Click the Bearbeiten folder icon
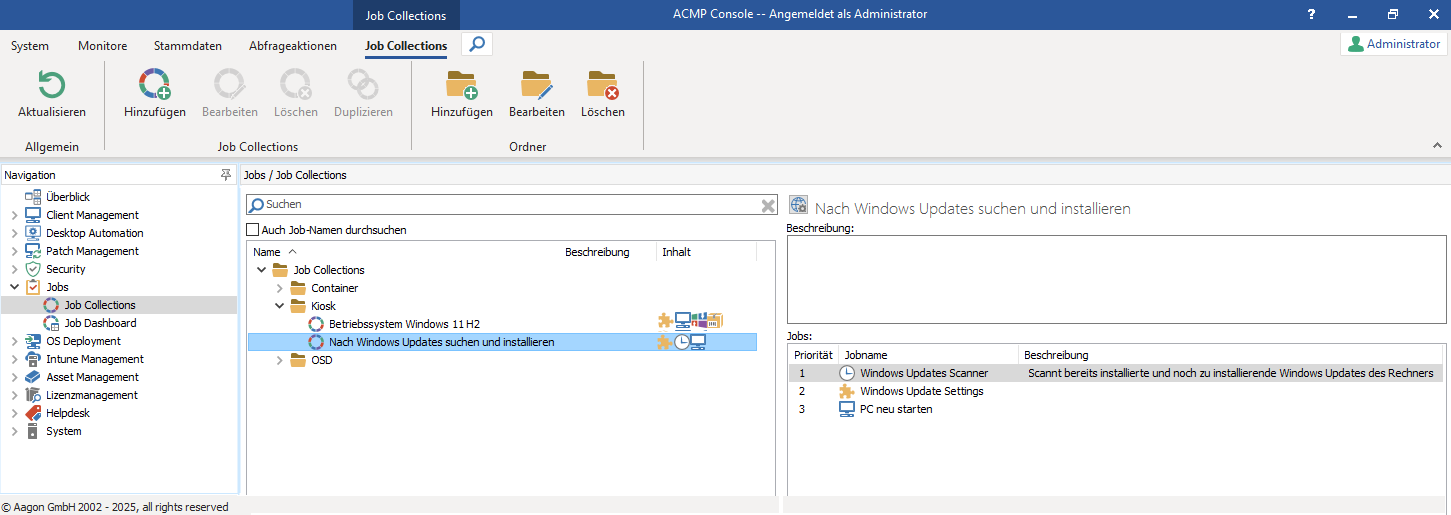Screen dimensions: 1451x515 [536, 85]
